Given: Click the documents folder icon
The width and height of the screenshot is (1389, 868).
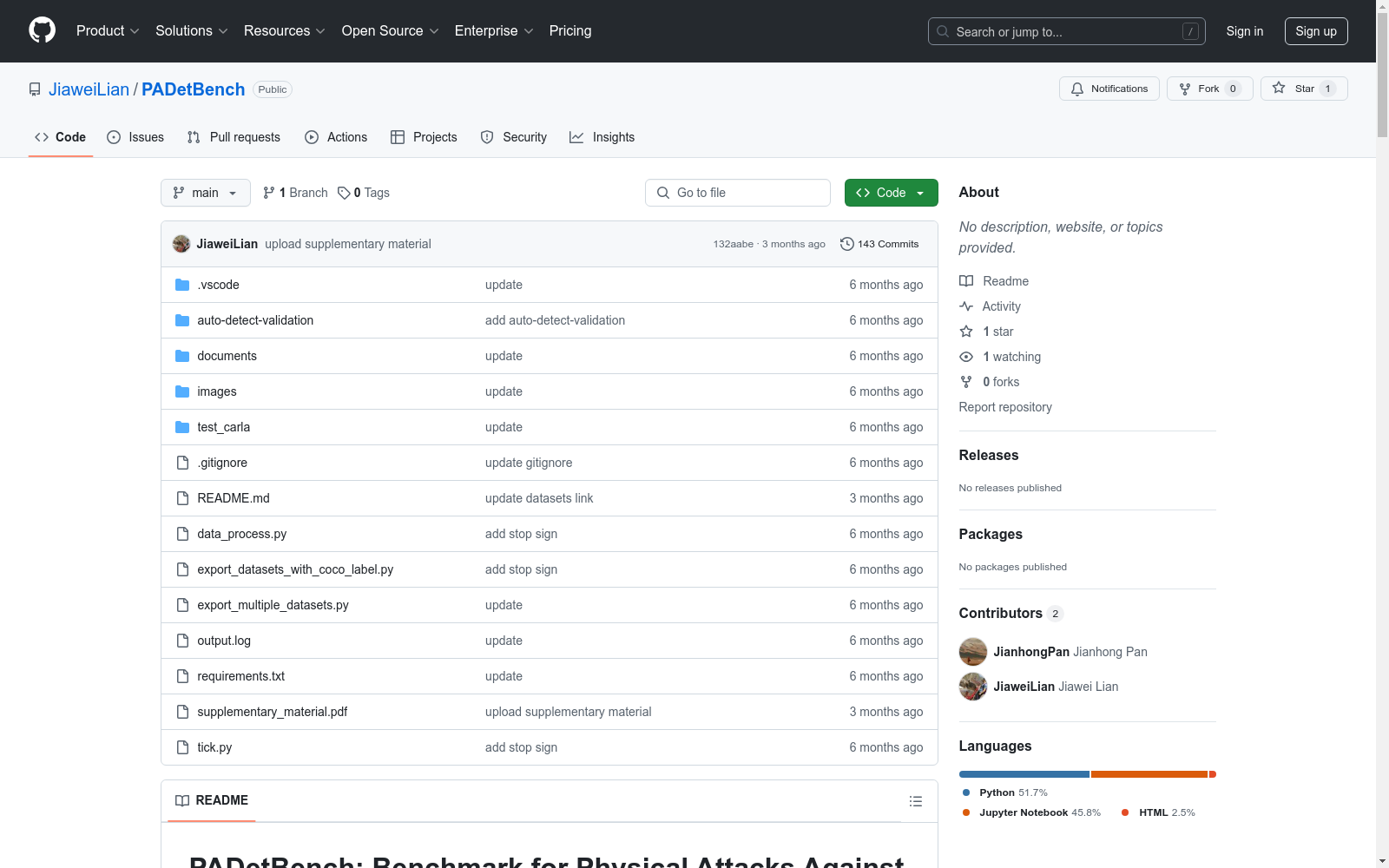Looking at the screenshot, I should coord(182,356).
